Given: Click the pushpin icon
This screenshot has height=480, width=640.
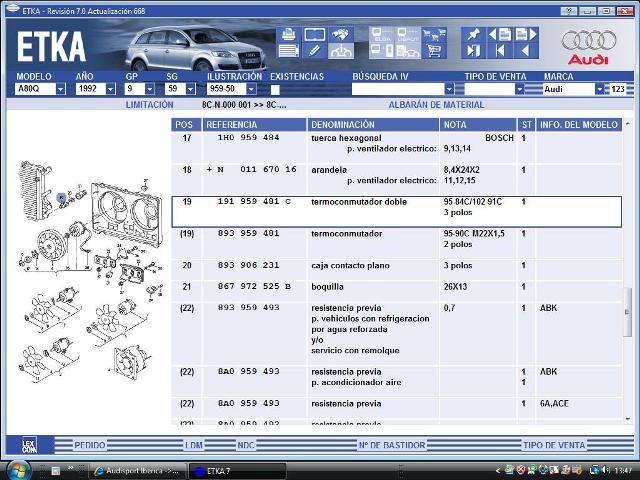Looking at the screenshot, I should coord(472,33).
